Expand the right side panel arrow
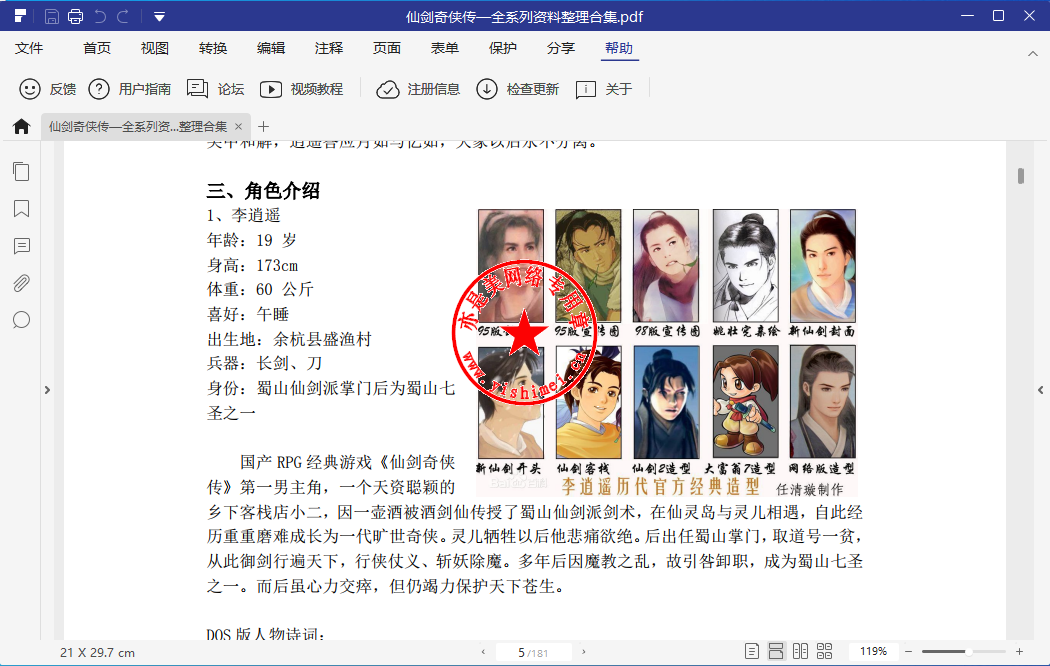 coord(1041,390)
